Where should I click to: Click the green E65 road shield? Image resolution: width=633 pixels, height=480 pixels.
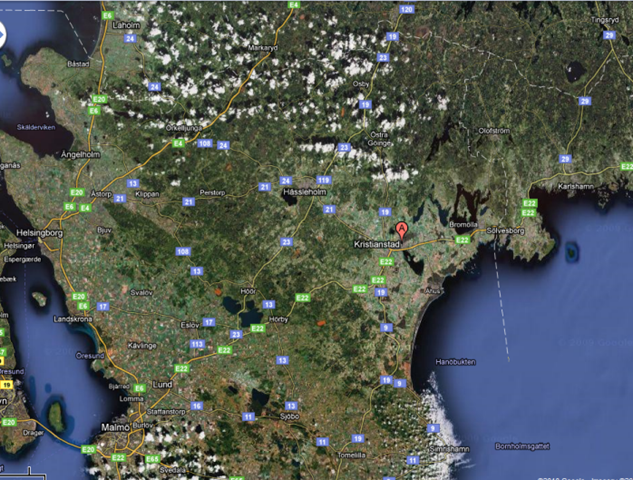152,459
